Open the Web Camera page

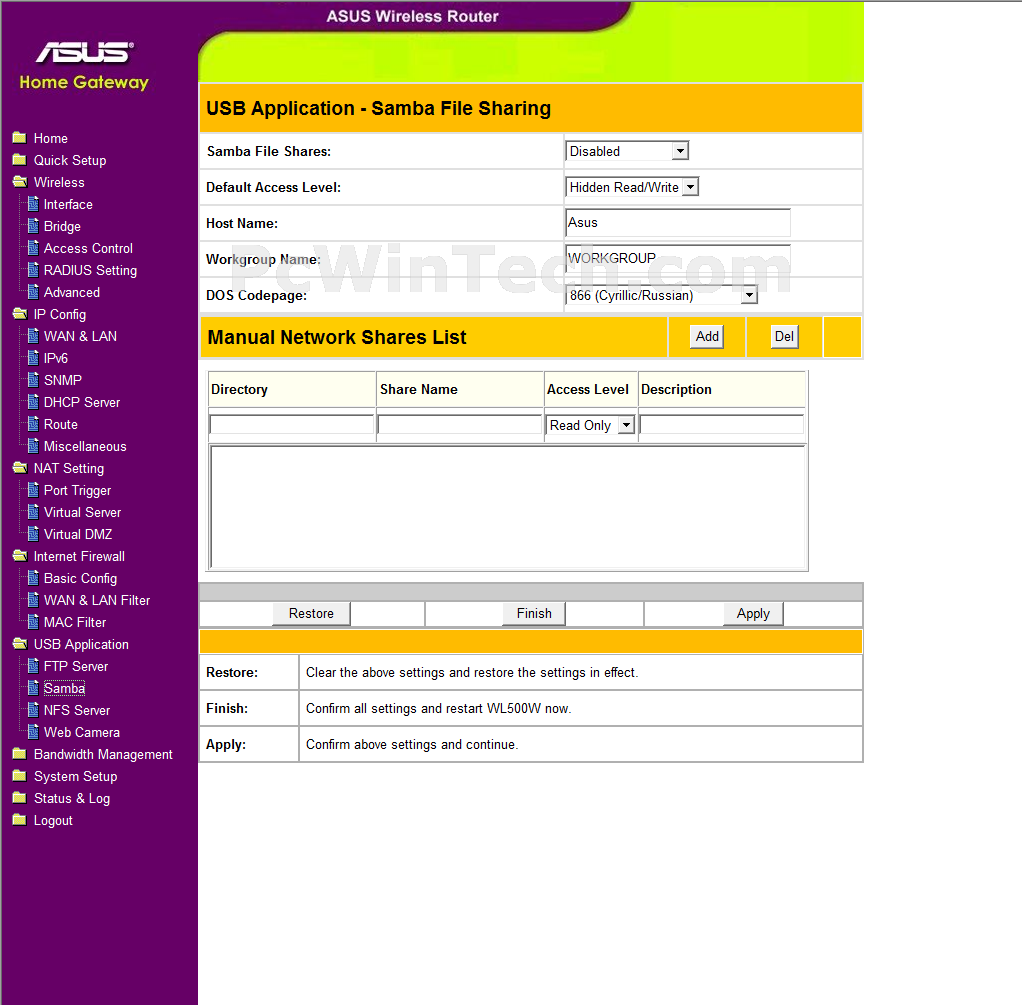point(81,733)
